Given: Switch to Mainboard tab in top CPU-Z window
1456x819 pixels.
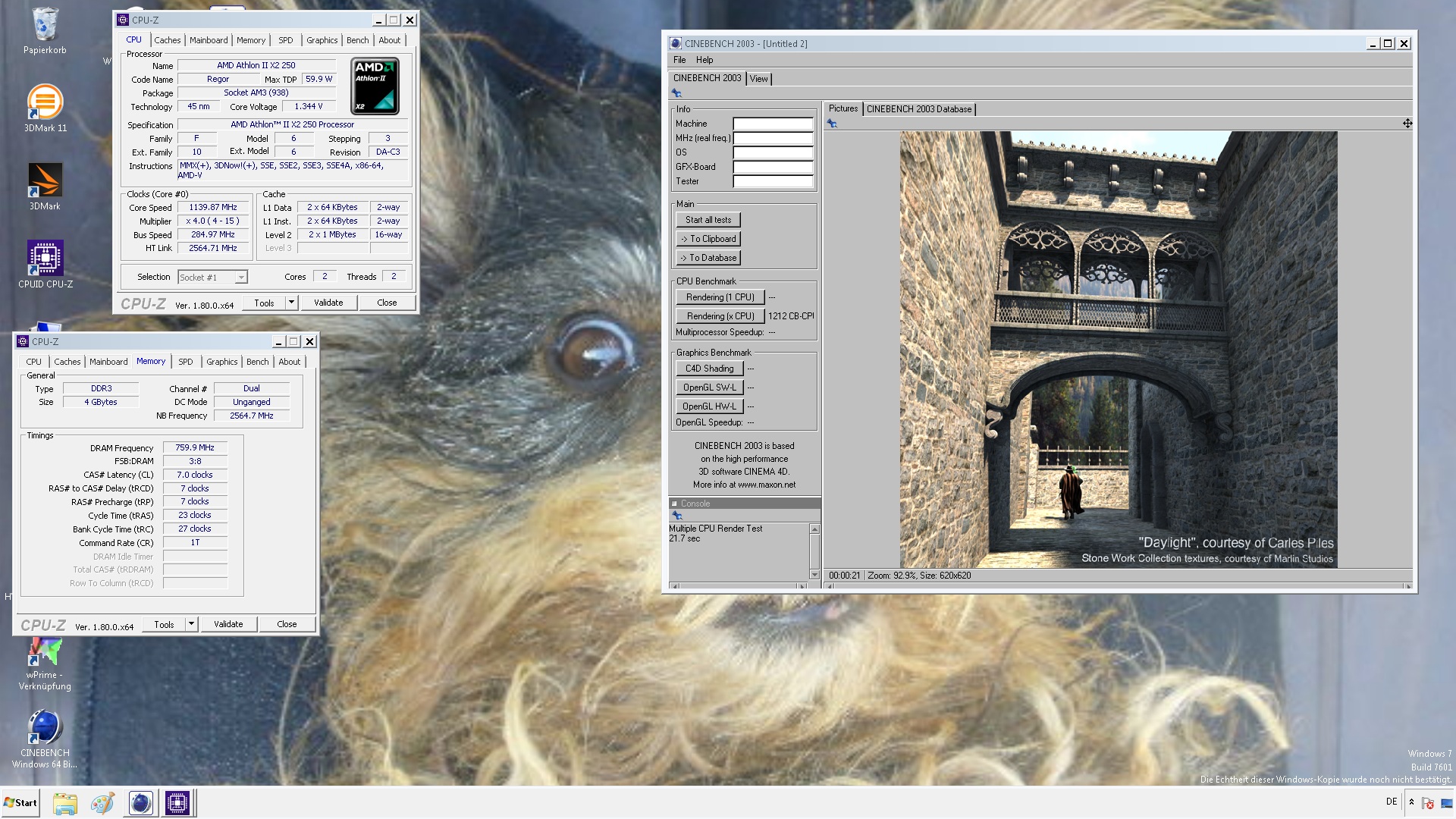Looking at the screenshot, I should (209, 40).
